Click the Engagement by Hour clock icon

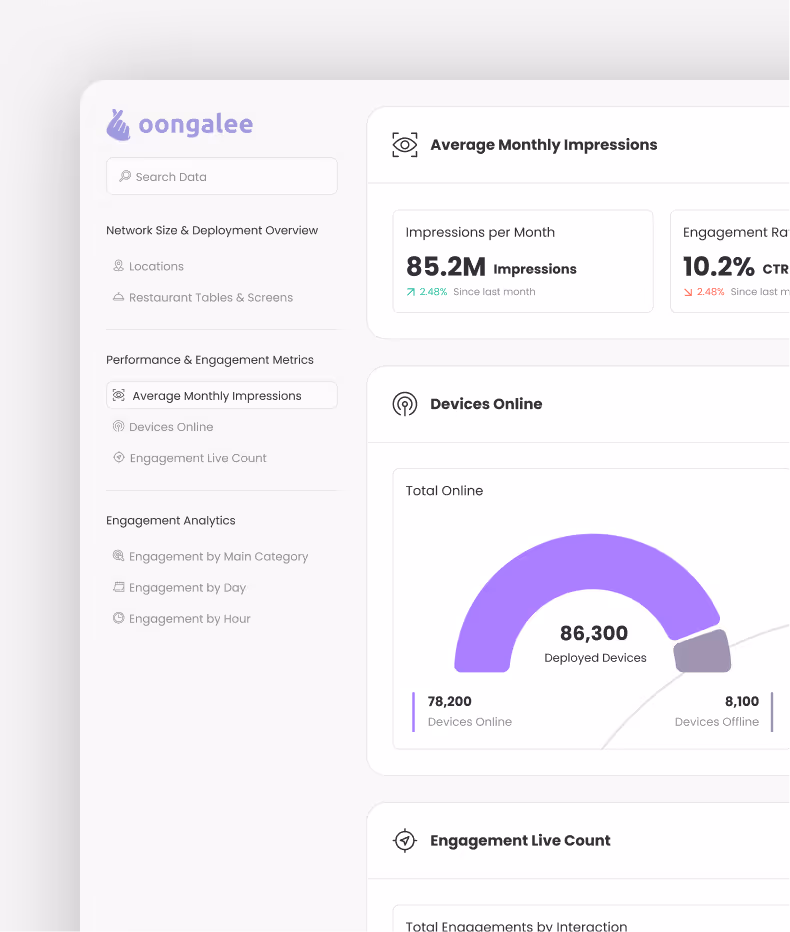[x=118, y=618]
